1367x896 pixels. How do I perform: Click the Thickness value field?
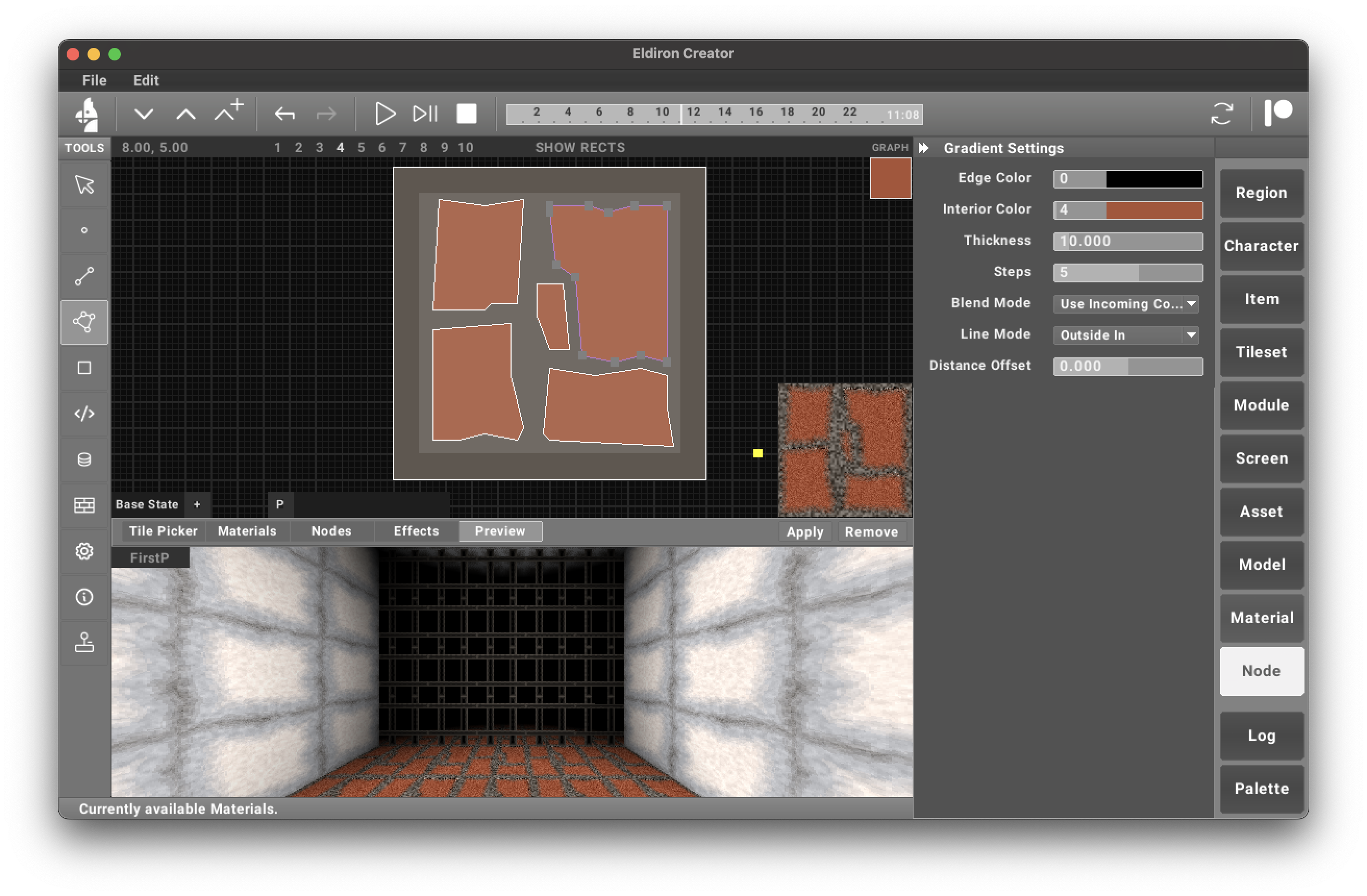point(1128,241)
